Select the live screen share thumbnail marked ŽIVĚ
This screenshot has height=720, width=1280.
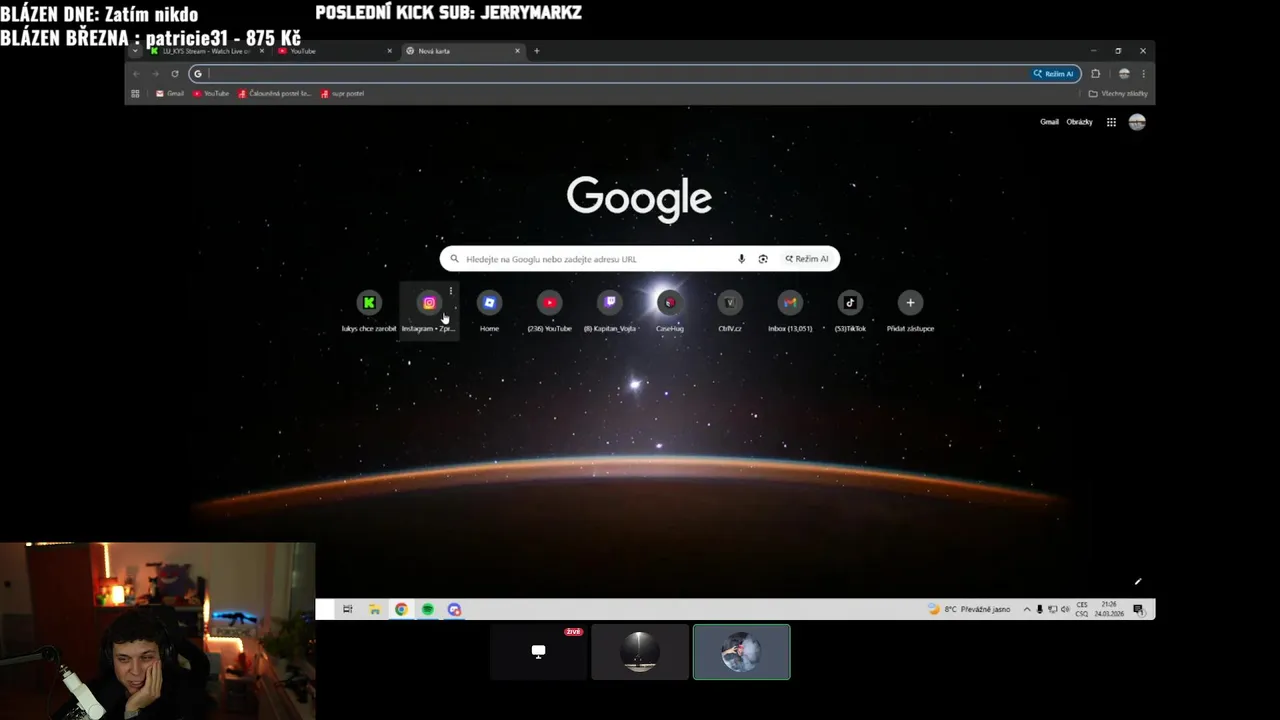coord(538,652)
